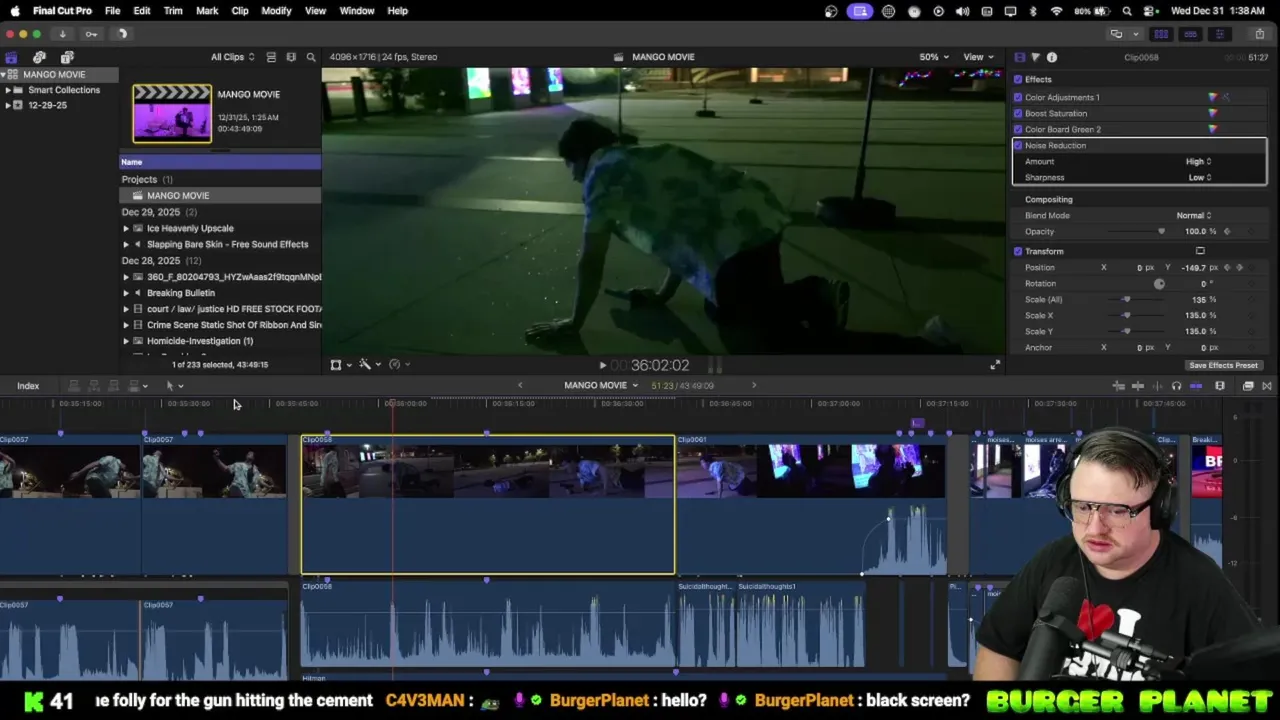
Task: Show or hide the Inspector panel
Action: [x=1219, y=34]
